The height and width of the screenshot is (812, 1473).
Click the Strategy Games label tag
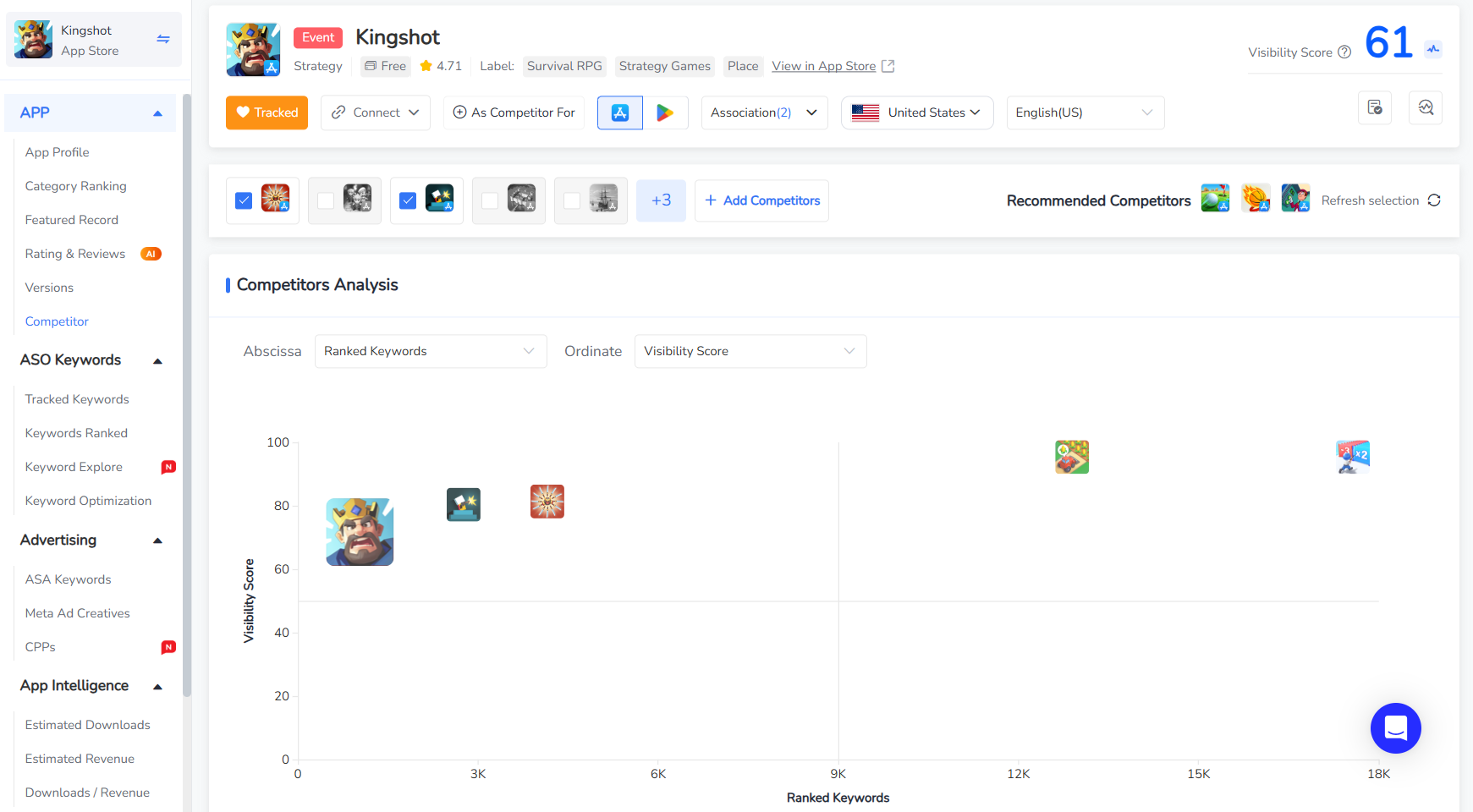tap(664, 66)
